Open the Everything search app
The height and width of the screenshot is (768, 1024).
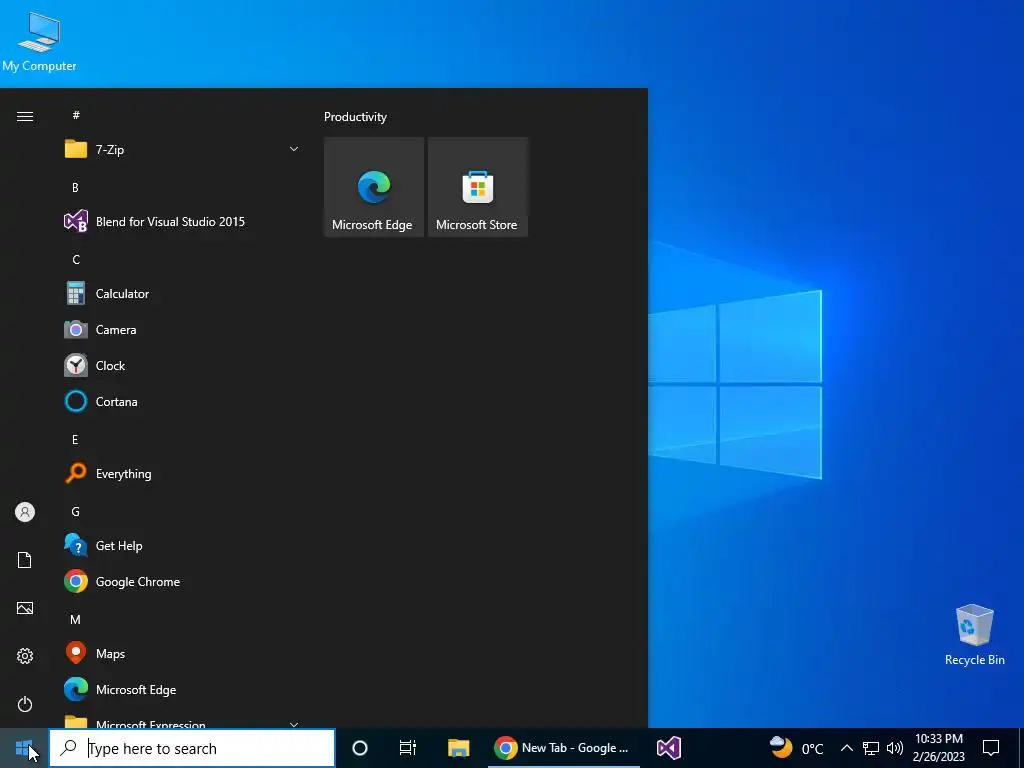[x=182, y=473]
